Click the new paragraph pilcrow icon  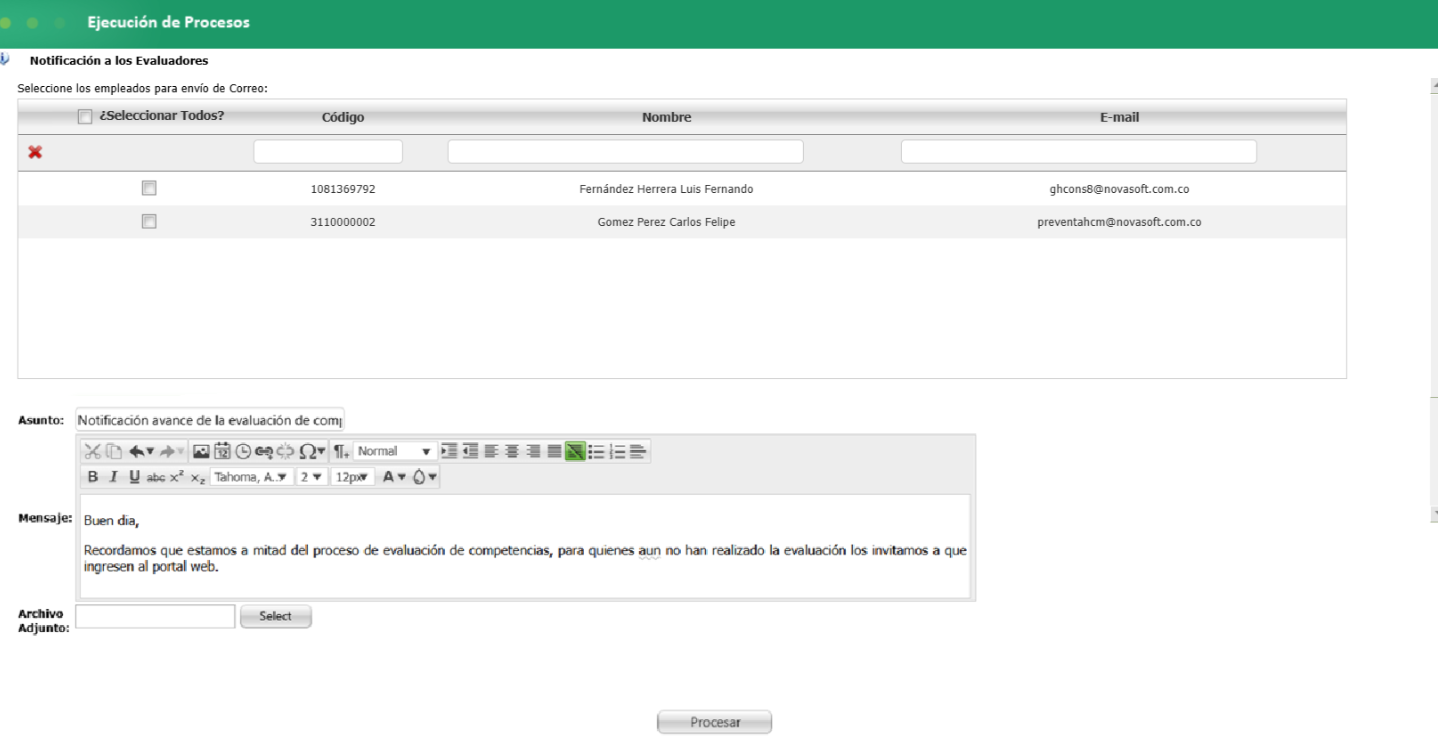pos(340,451)
